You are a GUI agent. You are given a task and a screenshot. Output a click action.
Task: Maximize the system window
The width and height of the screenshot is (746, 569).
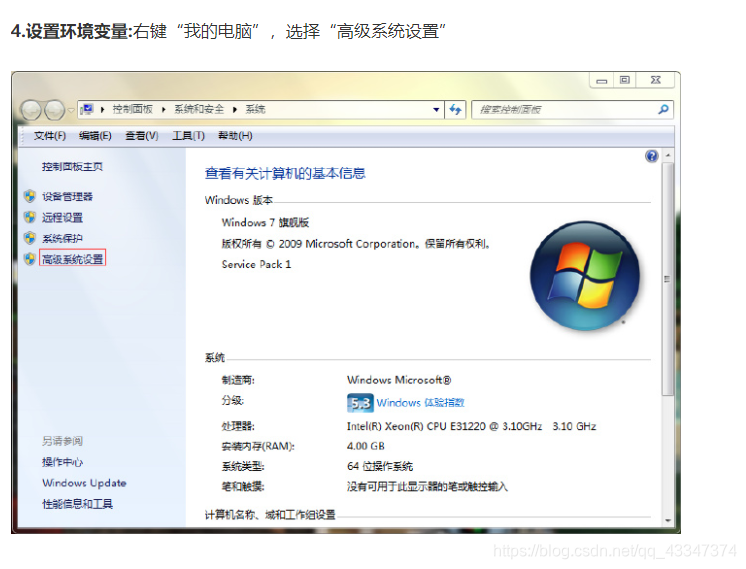(625, 80)
